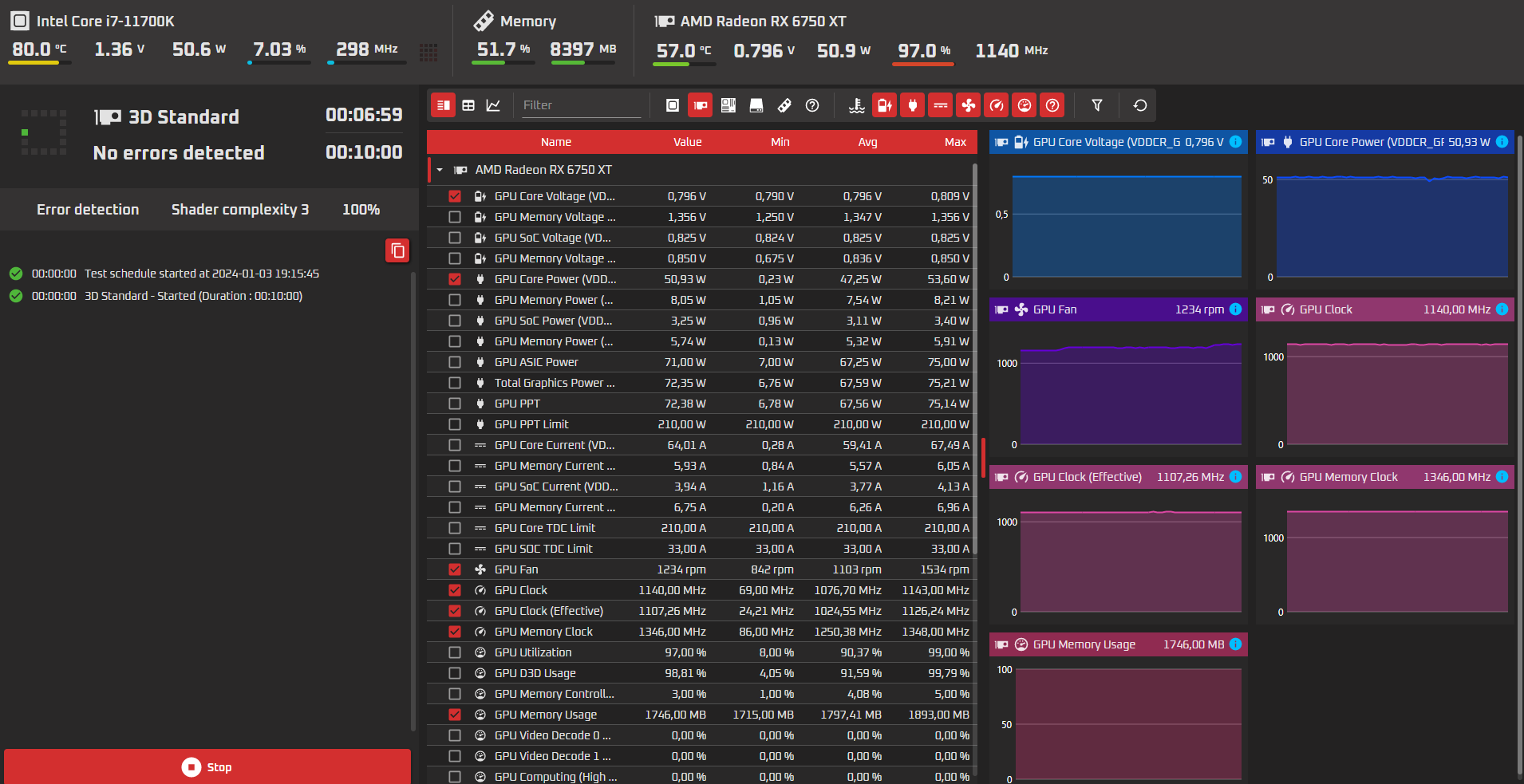Switch to graph-only sensor view
The width and height of the screenshot is (1524, 784).
coord(493,105)
